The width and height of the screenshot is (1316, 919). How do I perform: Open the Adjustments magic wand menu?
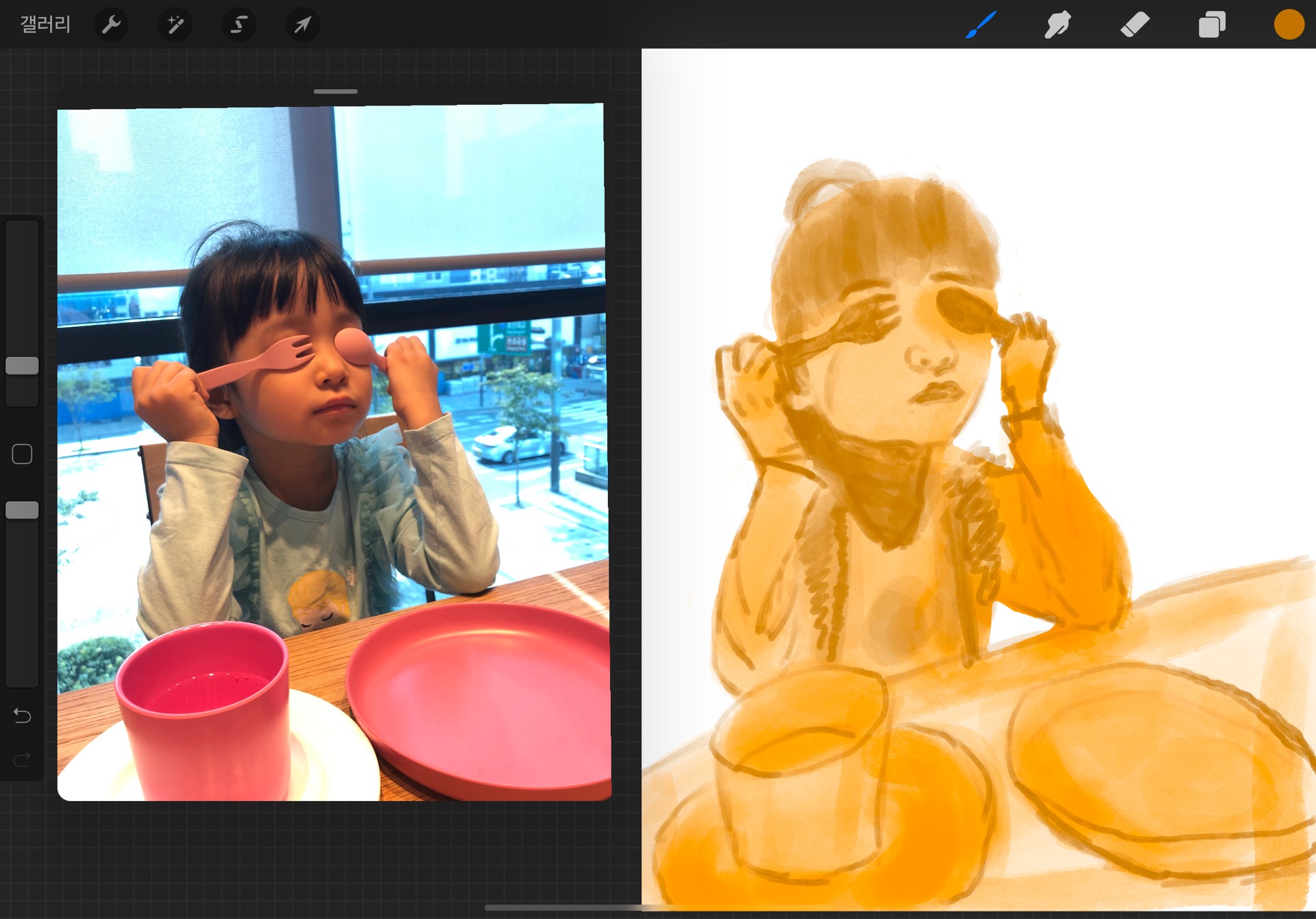[x=175, y=25]
